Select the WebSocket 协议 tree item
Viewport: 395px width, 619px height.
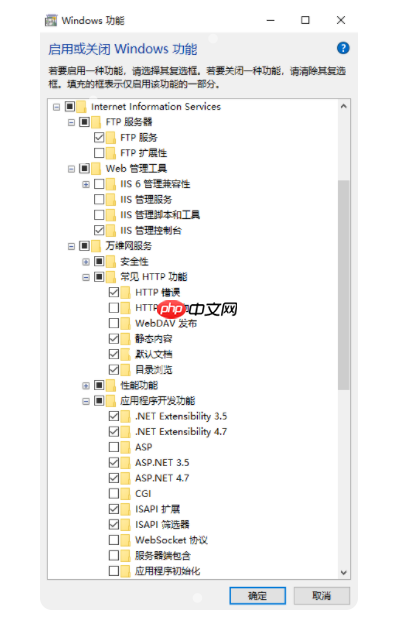(x=171, y=540)
